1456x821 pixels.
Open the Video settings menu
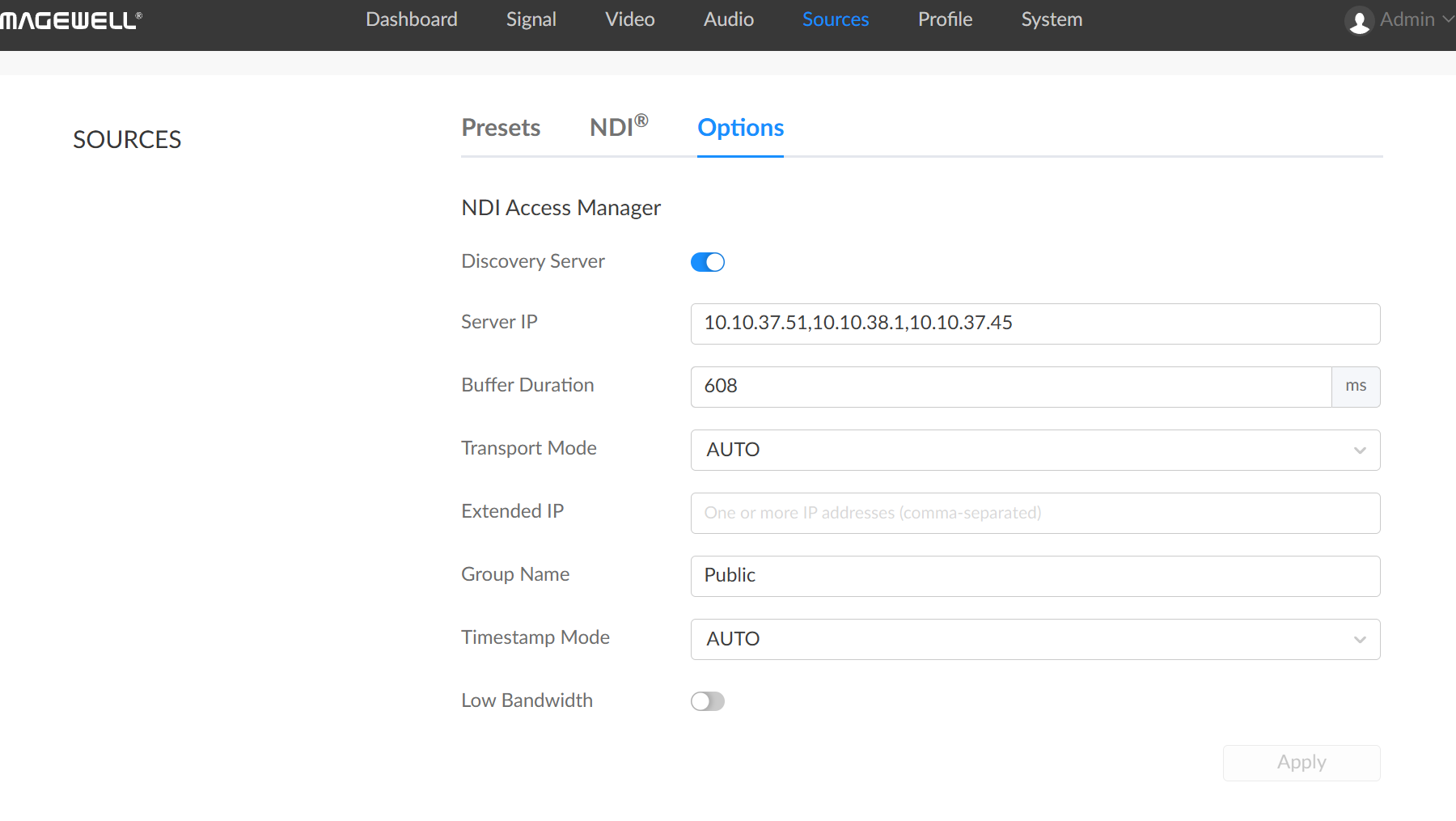point(629,19)
